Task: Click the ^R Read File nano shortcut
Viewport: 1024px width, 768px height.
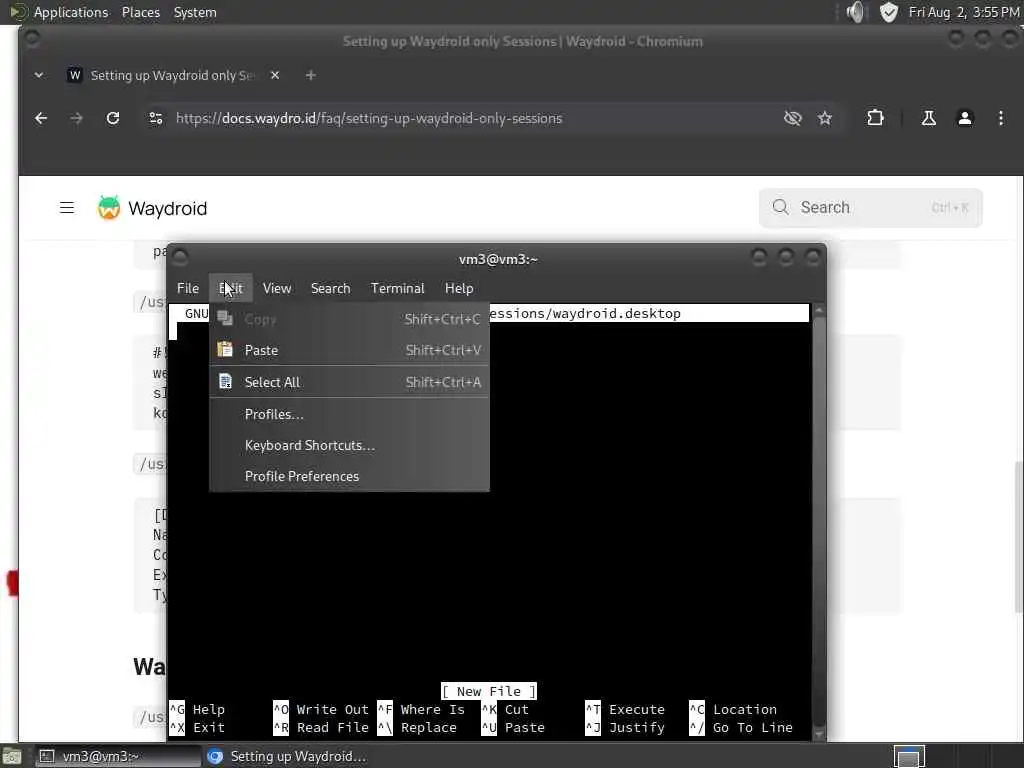Action: coord(321,728)
